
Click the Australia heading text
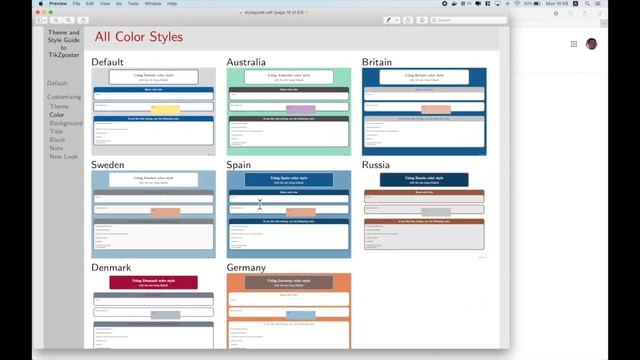pyautogui.click(x=246, y=62)
